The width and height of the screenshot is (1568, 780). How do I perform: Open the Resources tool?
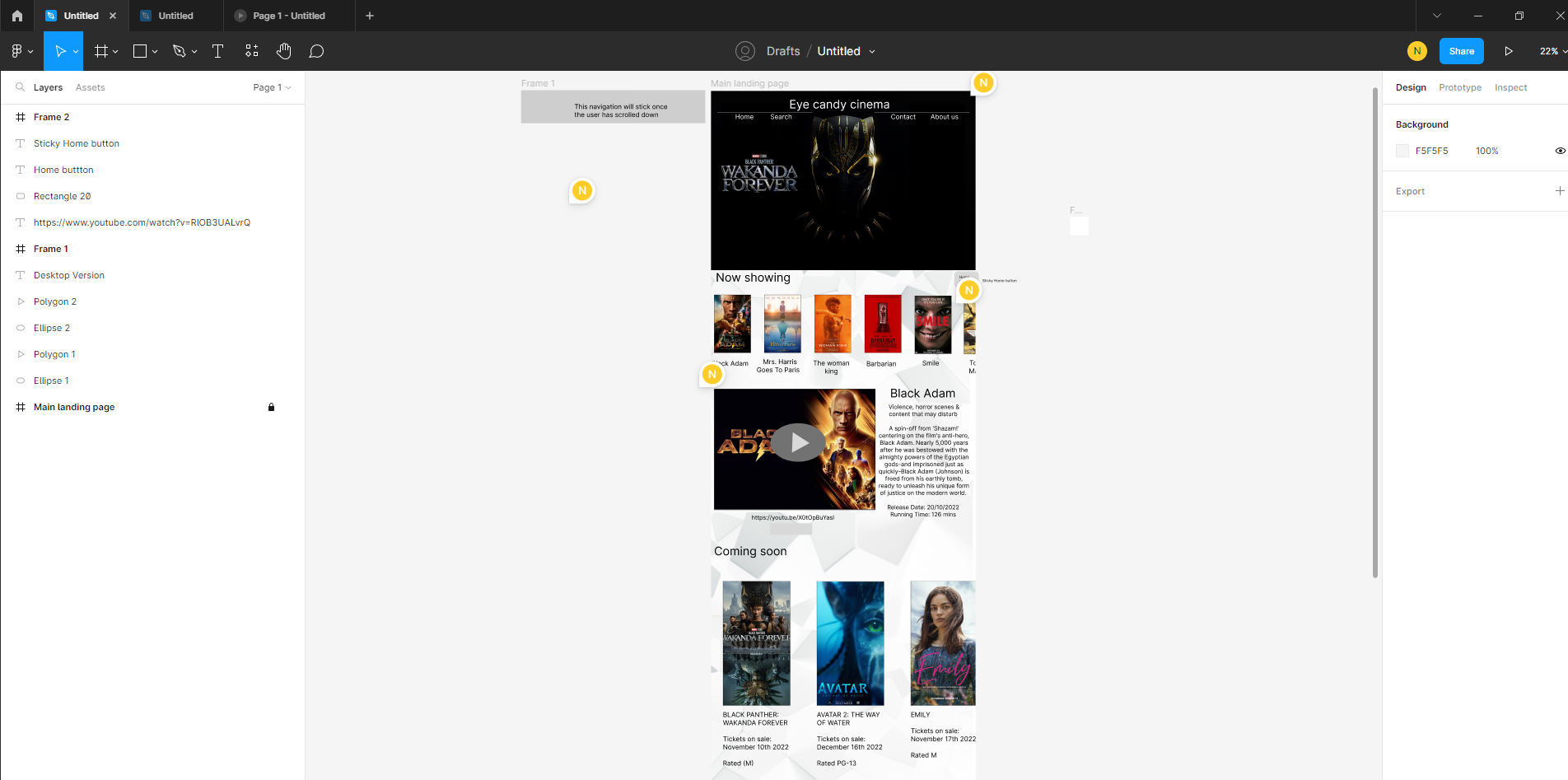[x=251, y=51]
